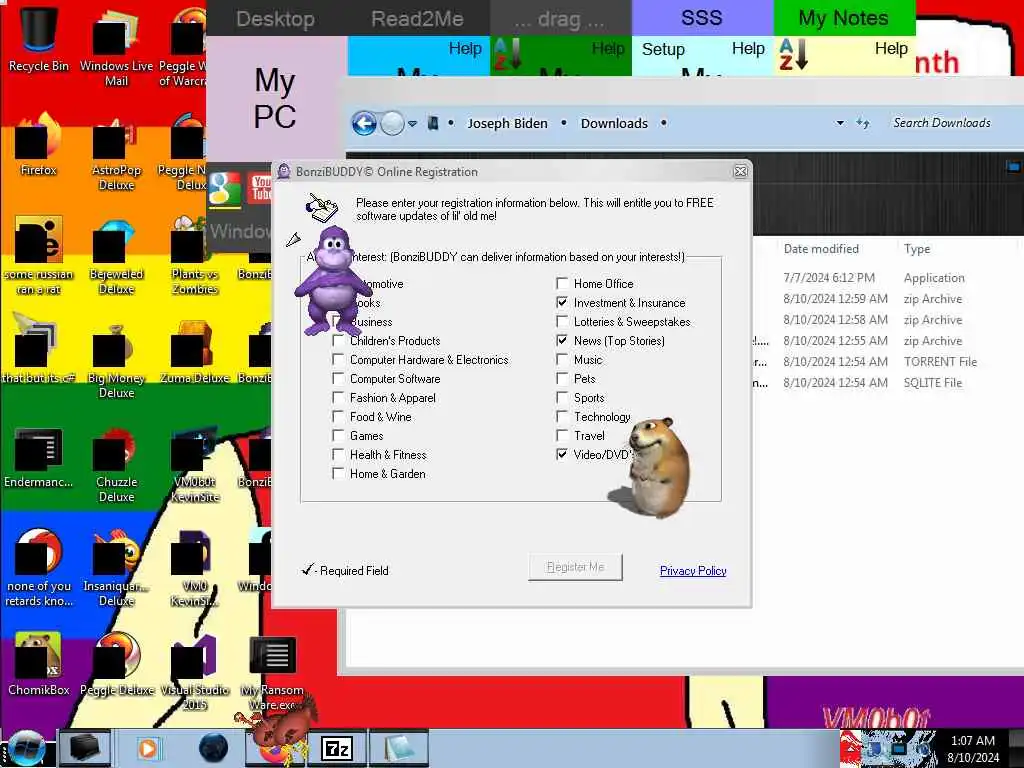Image resolution: width=1024 pixels, height=768 pixels.
Task: Open Peggle Deluxe desktop icon
Action: click(x=116, y=664)
